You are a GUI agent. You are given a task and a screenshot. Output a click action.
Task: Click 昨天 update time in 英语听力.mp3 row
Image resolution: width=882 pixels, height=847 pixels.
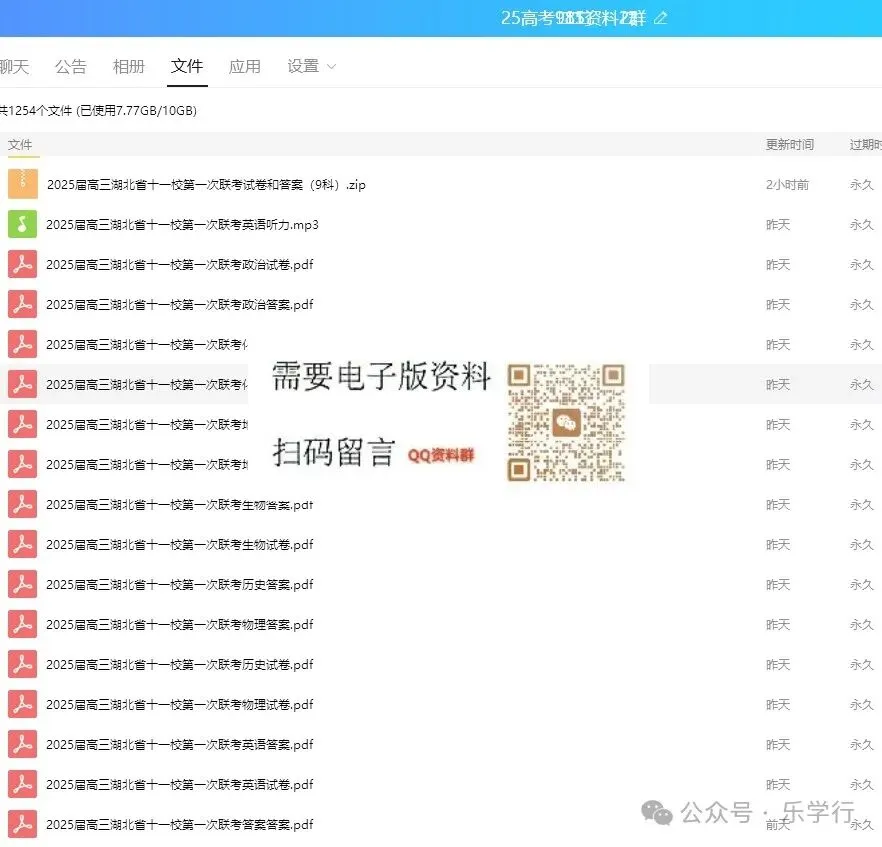[x=778, y=224]
